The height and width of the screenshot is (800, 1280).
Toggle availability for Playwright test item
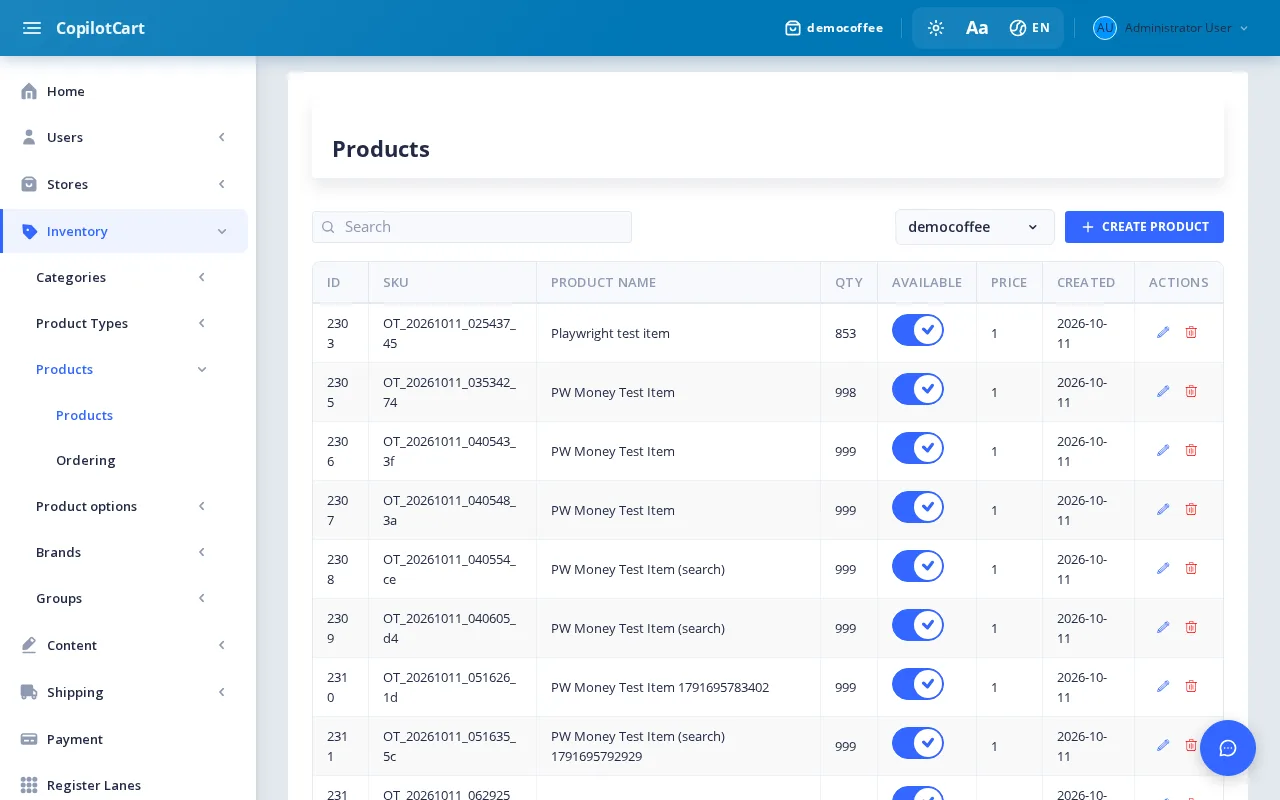[x=918, y=330]
